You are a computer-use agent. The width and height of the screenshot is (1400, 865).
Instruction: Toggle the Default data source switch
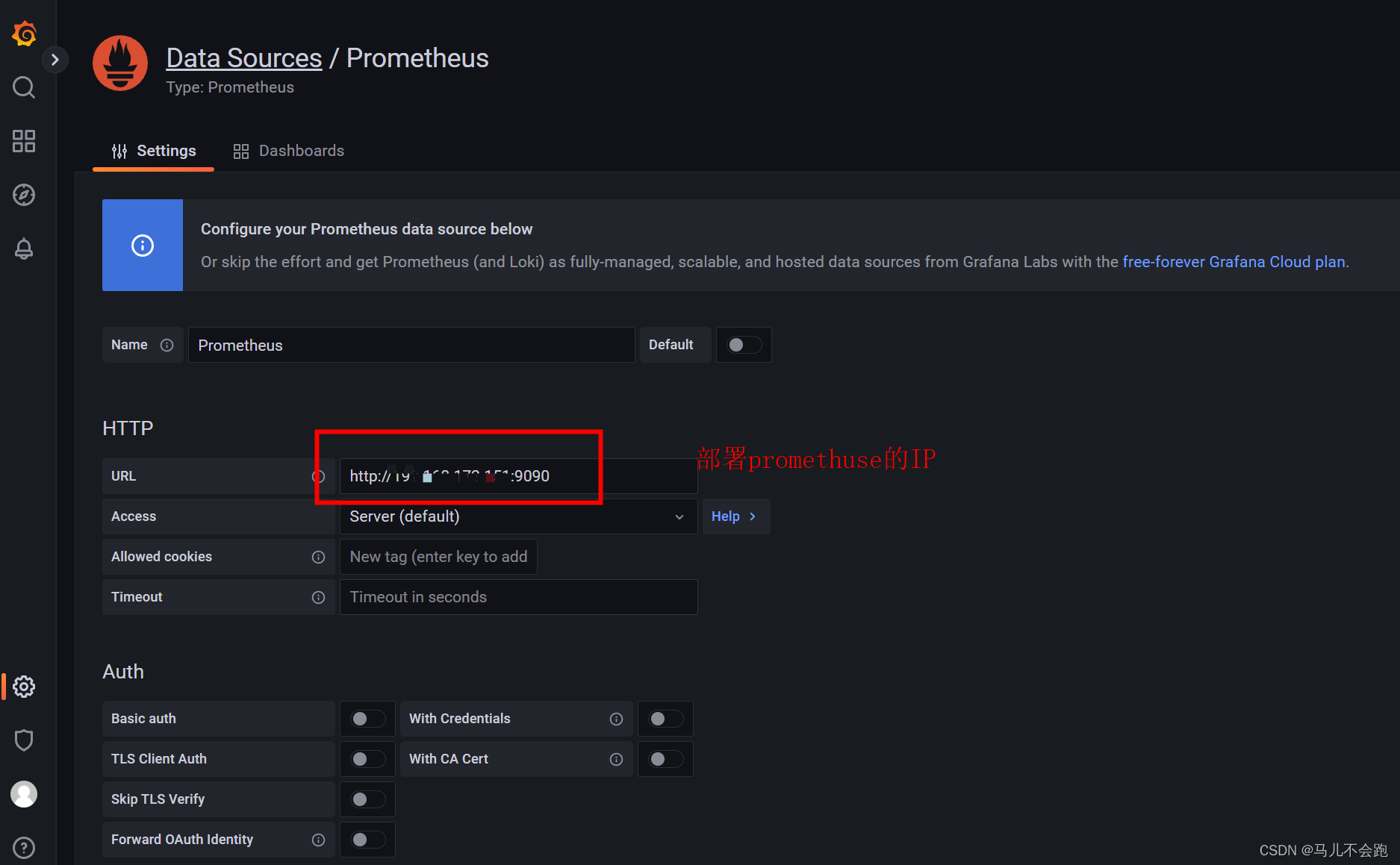[x=744, y=345]
